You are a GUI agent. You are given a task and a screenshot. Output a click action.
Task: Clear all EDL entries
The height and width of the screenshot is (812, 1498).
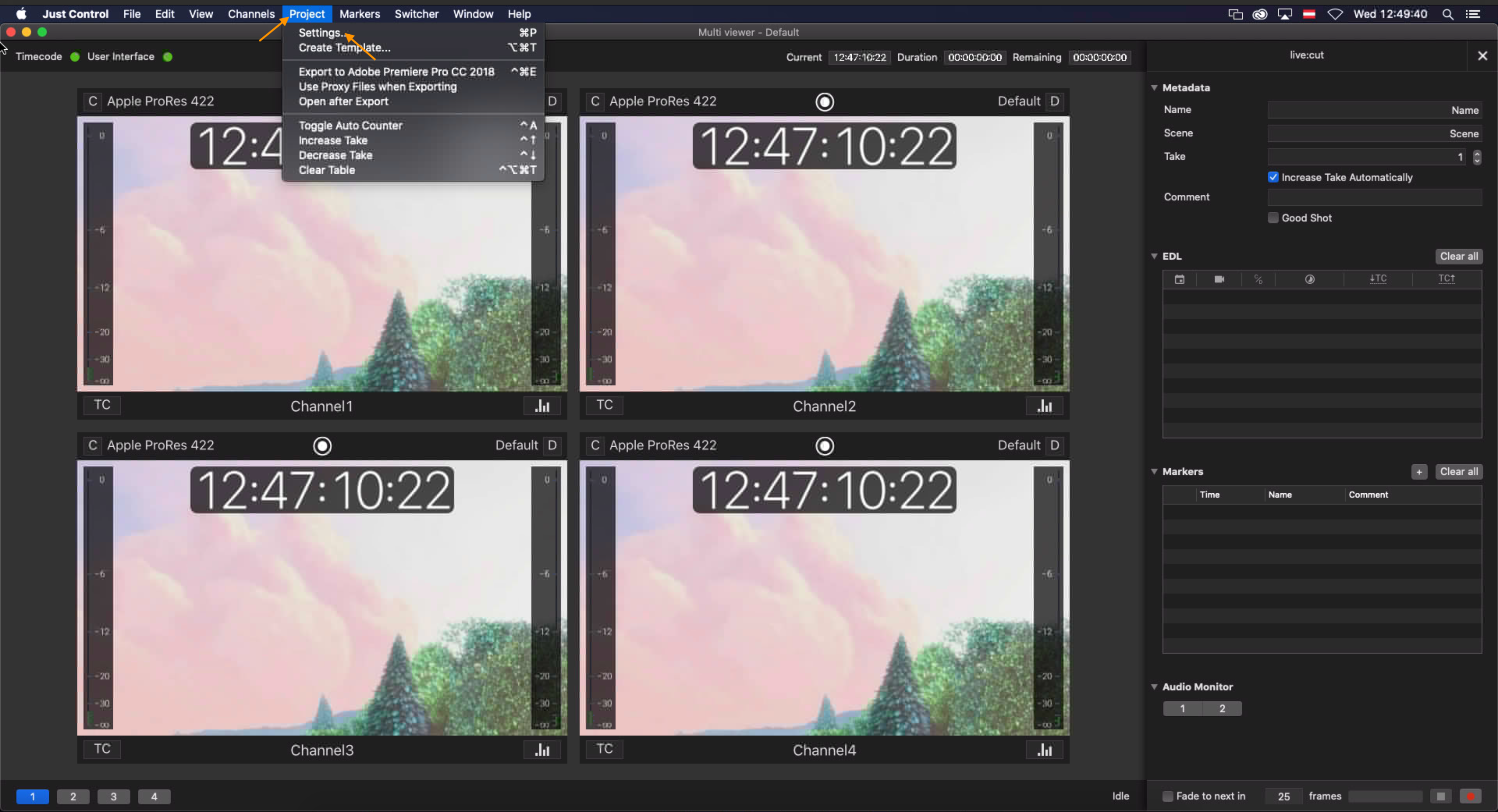point(1458,256)
